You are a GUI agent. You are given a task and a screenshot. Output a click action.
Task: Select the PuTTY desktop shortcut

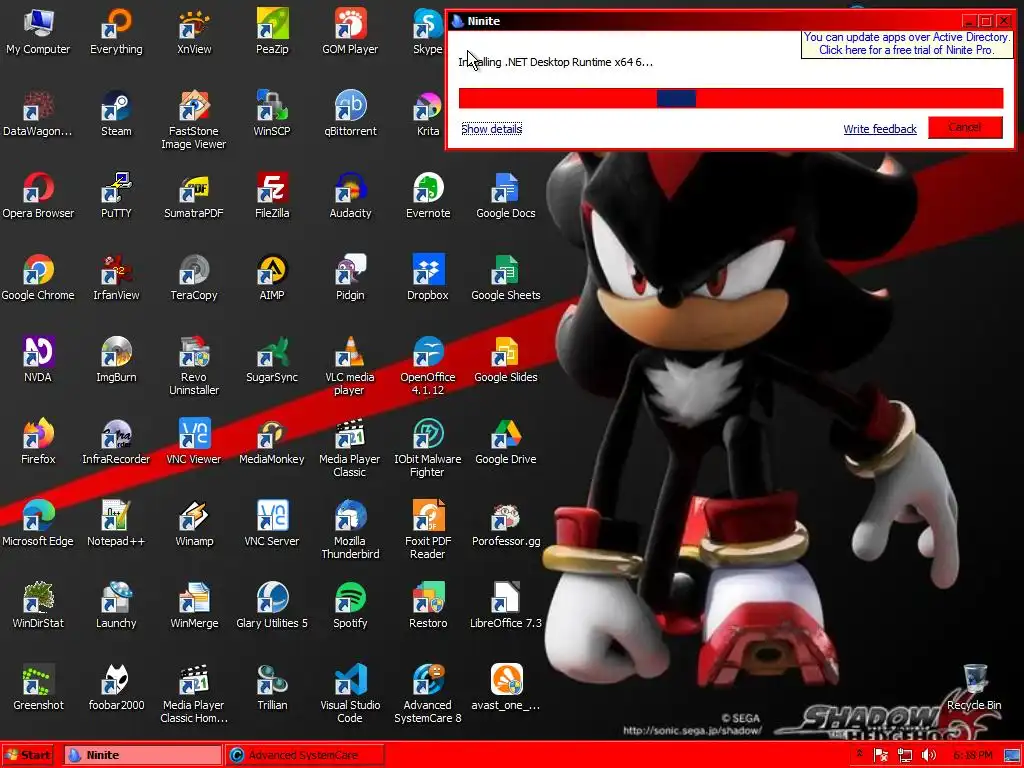coord(116,195)
